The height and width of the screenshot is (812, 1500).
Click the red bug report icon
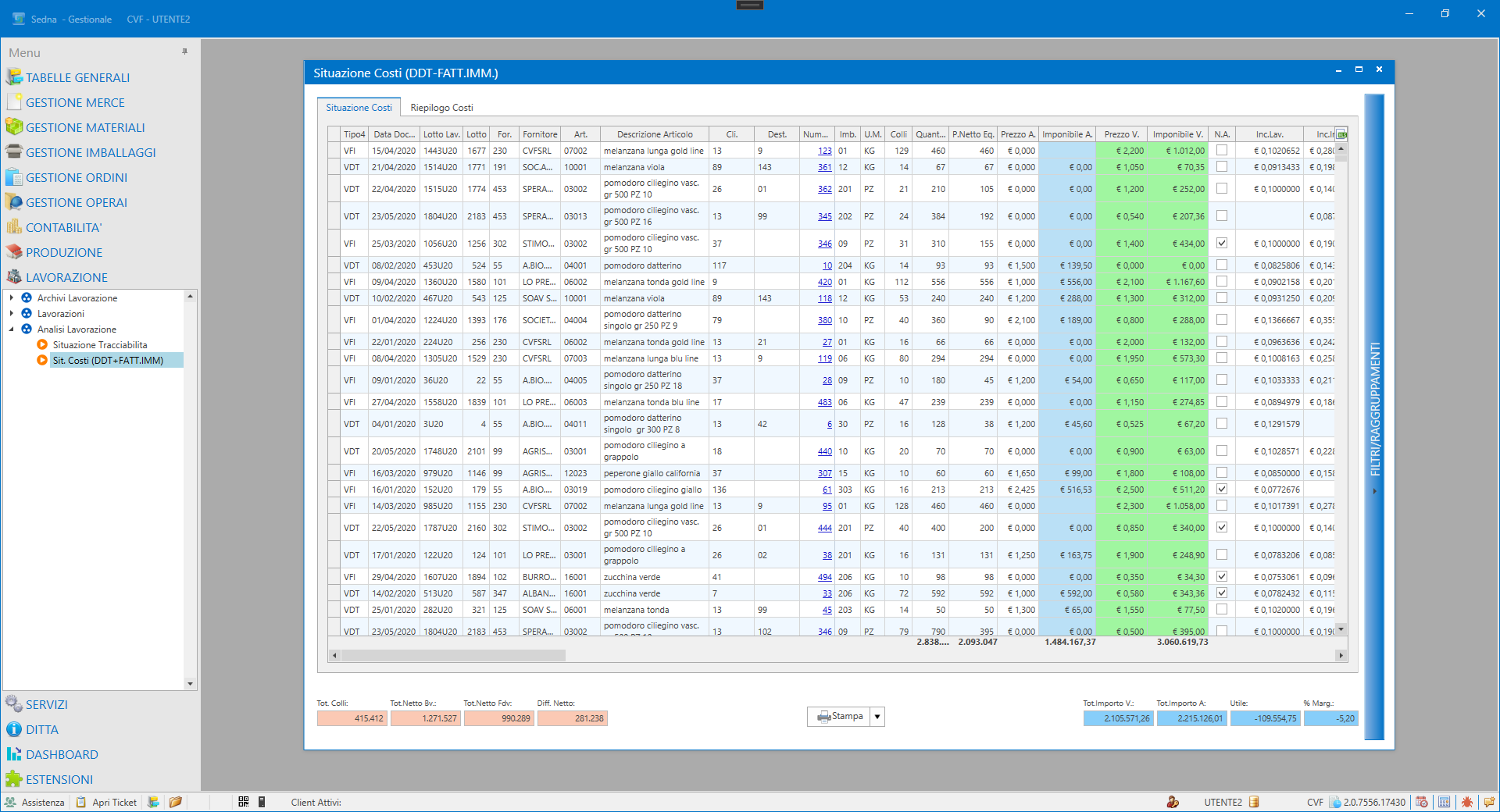pos(1467,802)
